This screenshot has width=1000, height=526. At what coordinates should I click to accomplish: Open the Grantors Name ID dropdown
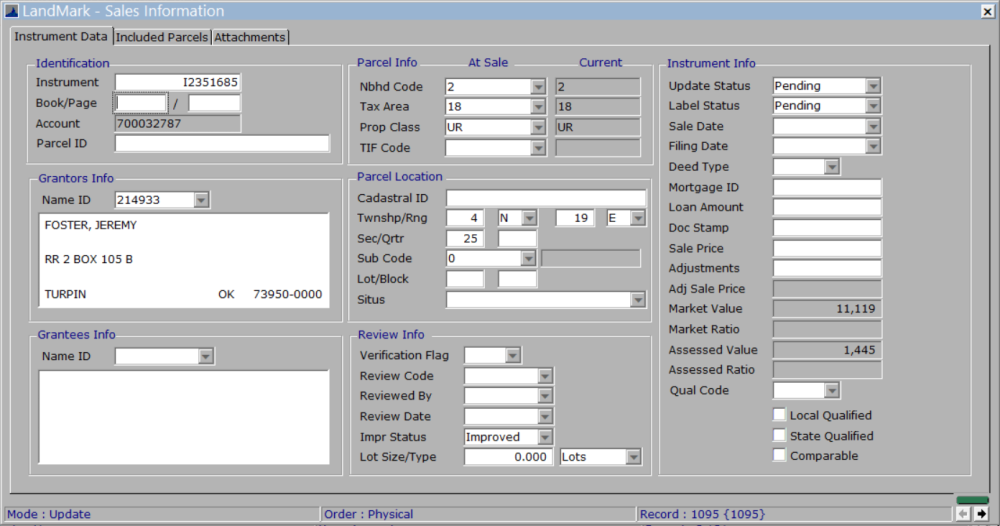point(201,200)
